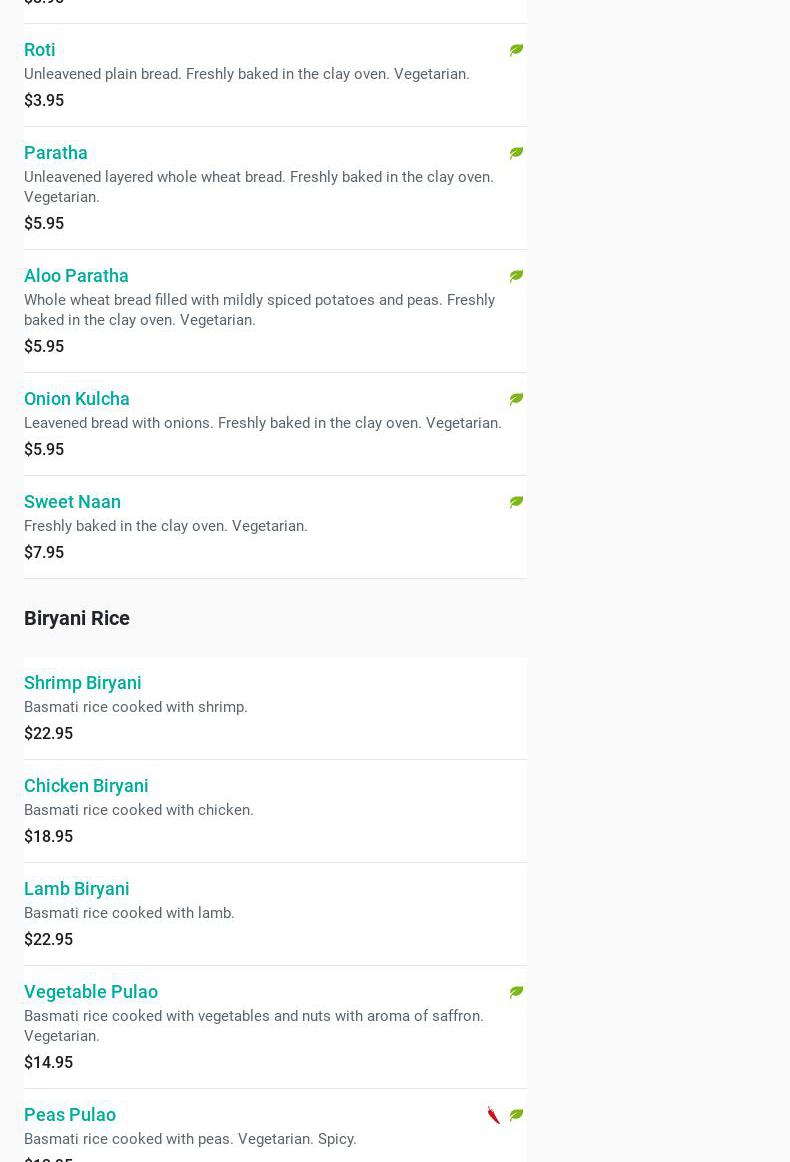Open Vegetable Pulao menu item
790x1162 pixels.
[91, 992]
